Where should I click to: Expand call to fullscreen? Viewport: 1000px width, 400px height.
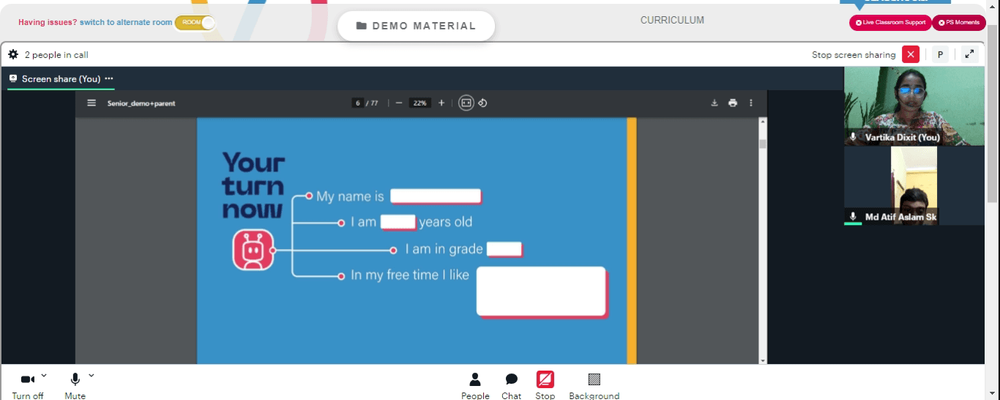969,55
